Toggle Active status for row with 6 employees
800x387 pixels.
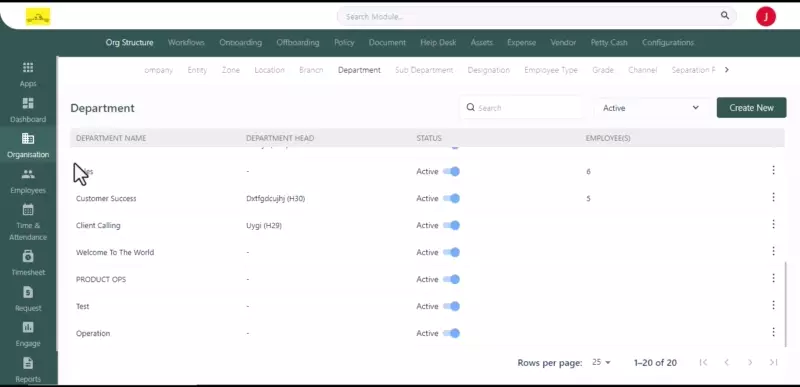(452, 171)
